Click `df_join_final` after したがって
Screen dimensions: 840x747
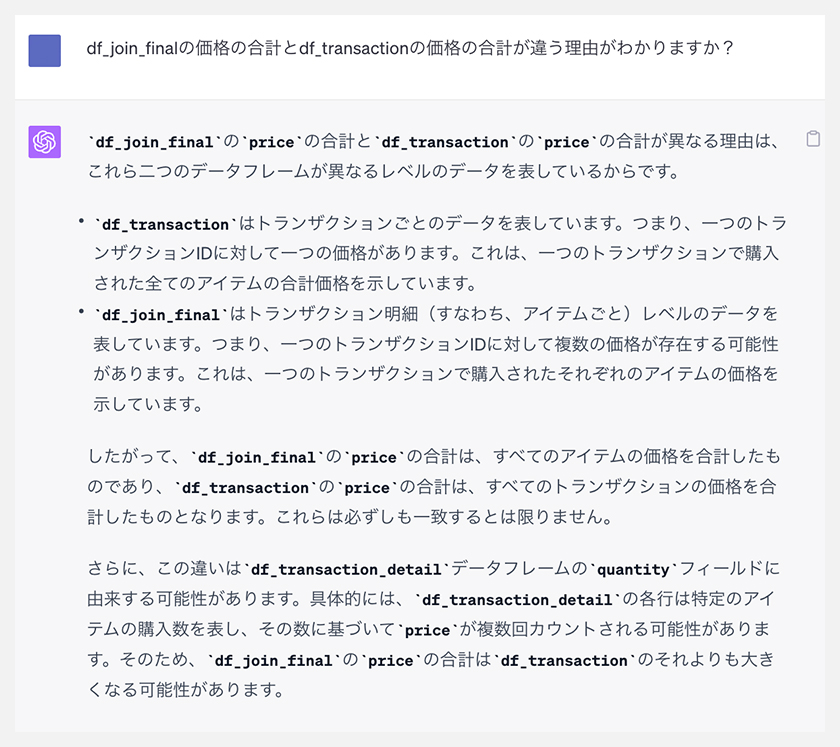[257, 457]
